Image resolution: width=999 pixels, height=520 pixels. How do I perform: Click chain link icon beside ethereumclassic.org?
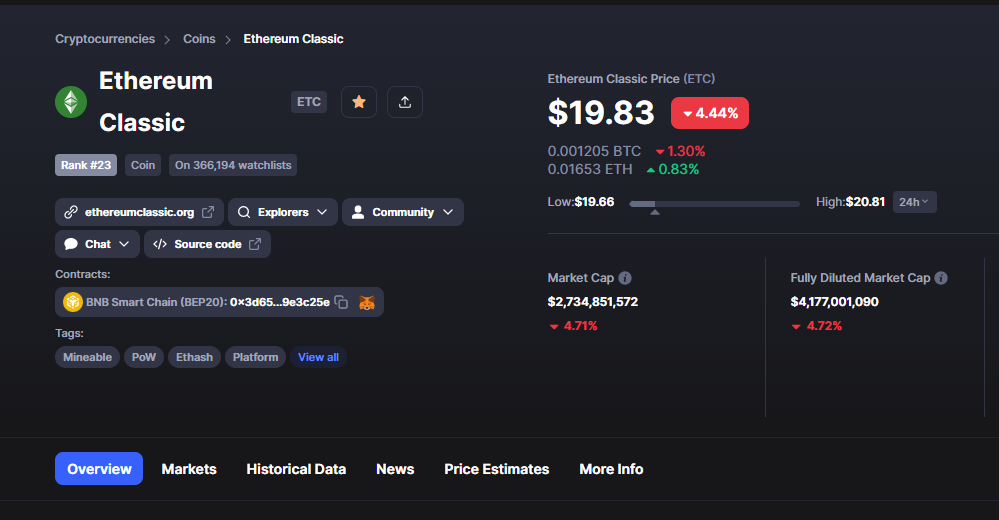coord(71,212)
